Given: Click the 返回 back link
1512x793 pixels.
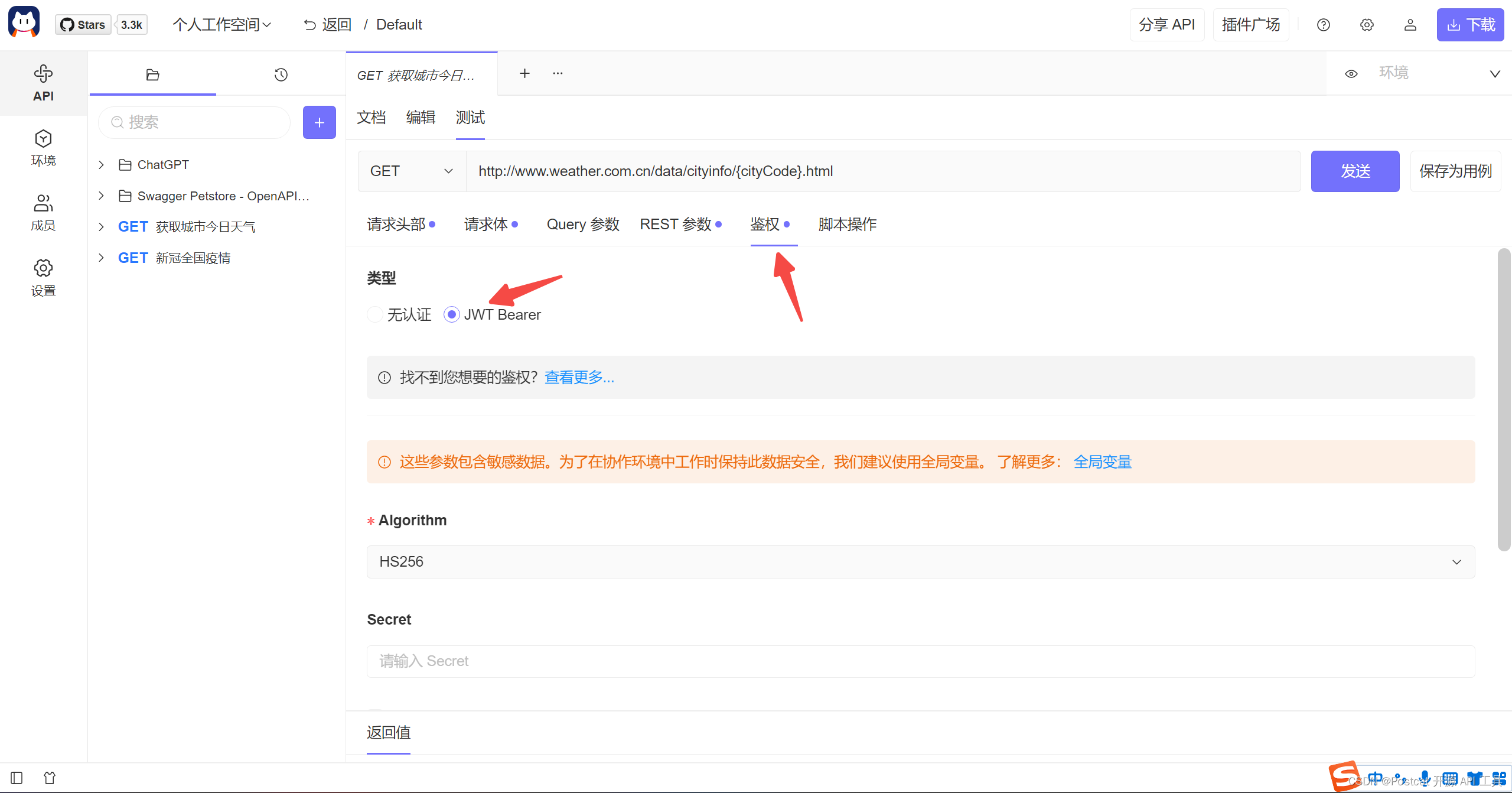Looking at the screenshot, I should 327,25.
